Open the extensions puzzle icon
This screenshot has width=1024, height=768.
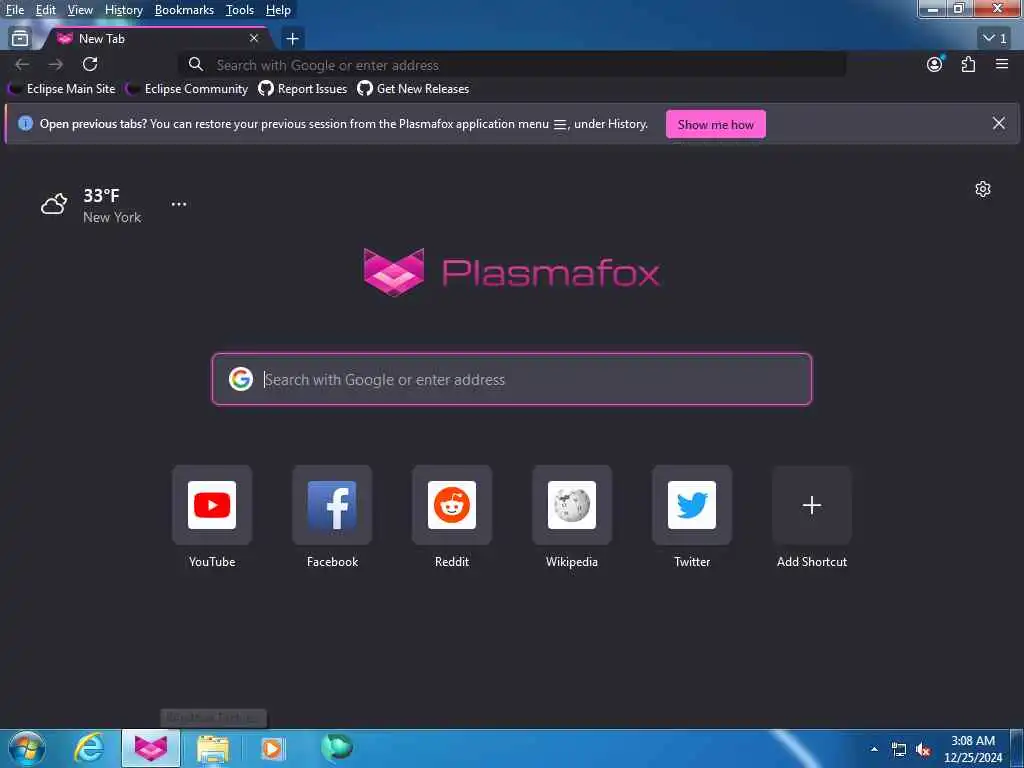click(x=968, y=64)
